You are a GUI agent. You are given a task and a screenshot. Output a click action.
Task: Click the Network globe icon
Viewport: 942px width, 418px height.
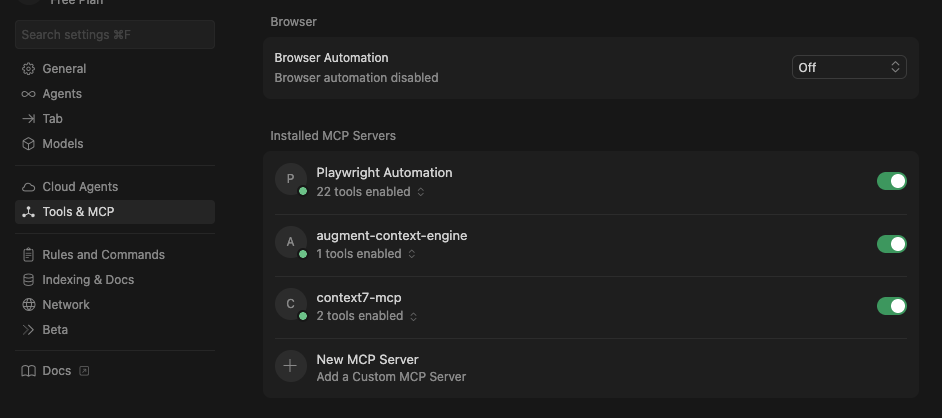tap(28, 305)
